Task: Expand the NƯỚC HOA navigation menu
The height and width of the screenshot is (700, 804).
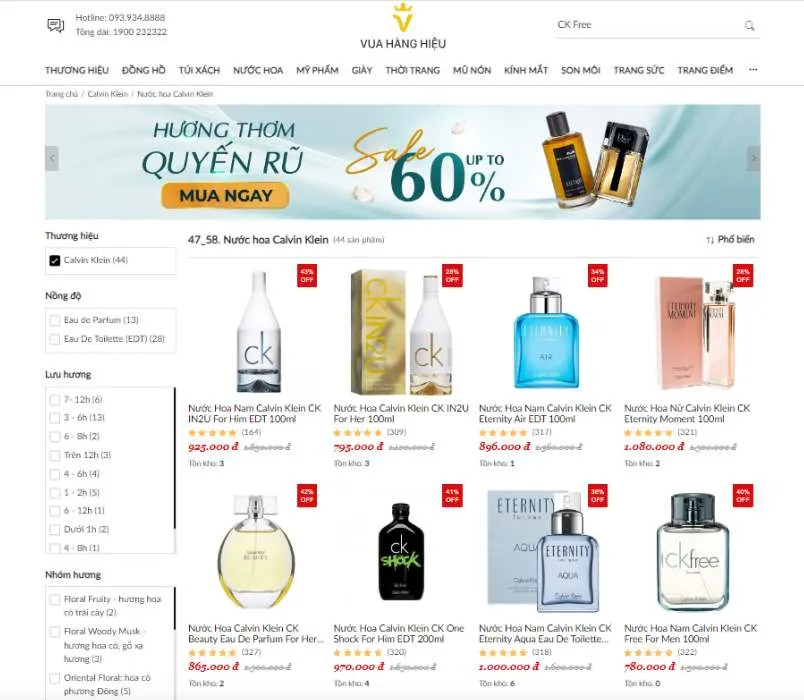Action: pos(258,70)
